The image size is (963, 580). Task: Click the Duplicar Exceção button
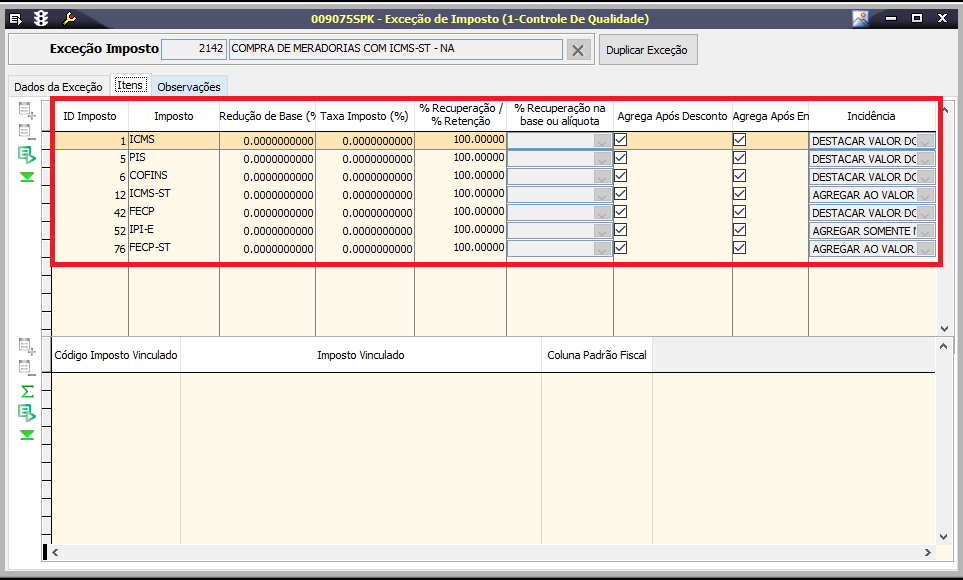coord(648,50)
